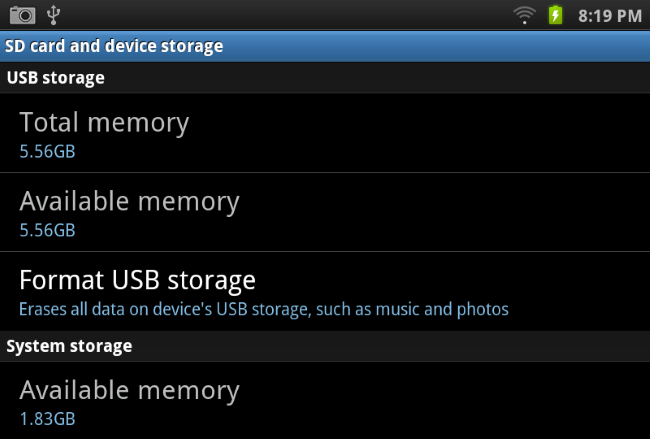Select the USB storage section header
This screenshot has width=650, height=439.
56,77
